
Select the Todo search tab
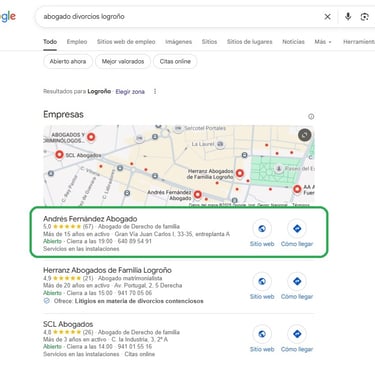pyautogui.click(x=50, y=42)
